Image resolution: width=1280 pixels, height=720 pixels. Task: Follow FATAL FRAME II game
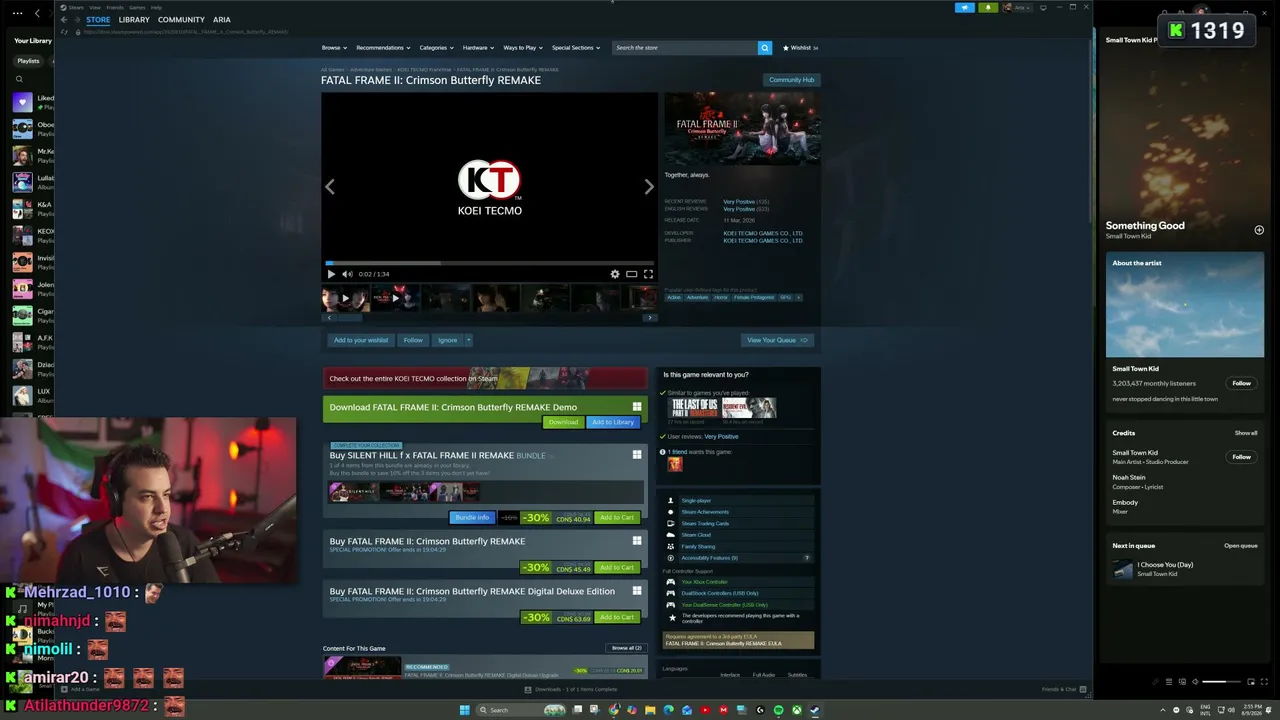tap(413, 340)
